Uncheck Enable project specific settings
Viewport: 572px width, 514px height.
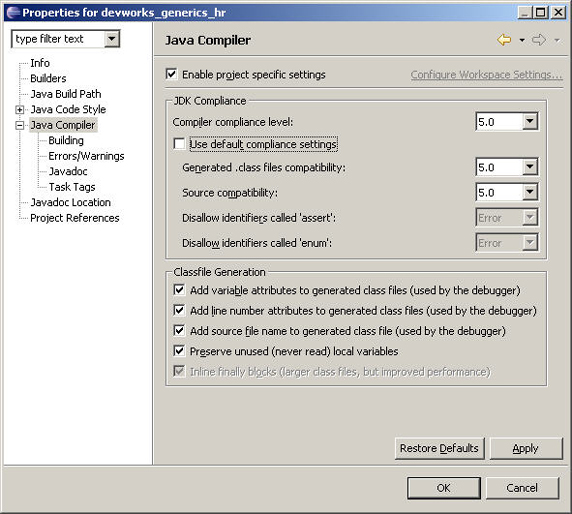tap(171, 74)
